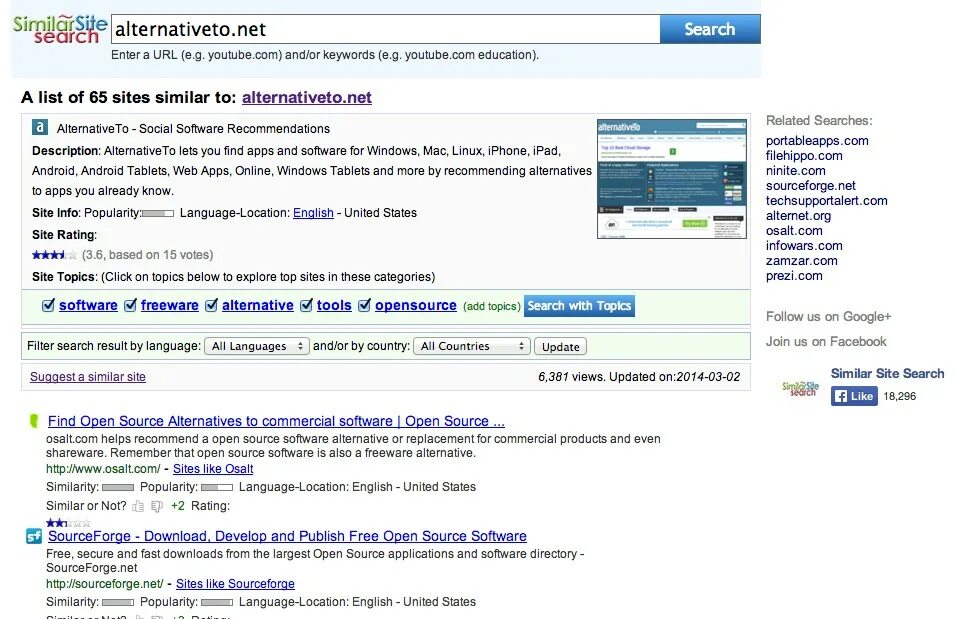Open Find Open Source Alternatives result
Viewport: 980px width, 619px height.
click(x=276, y=421)
